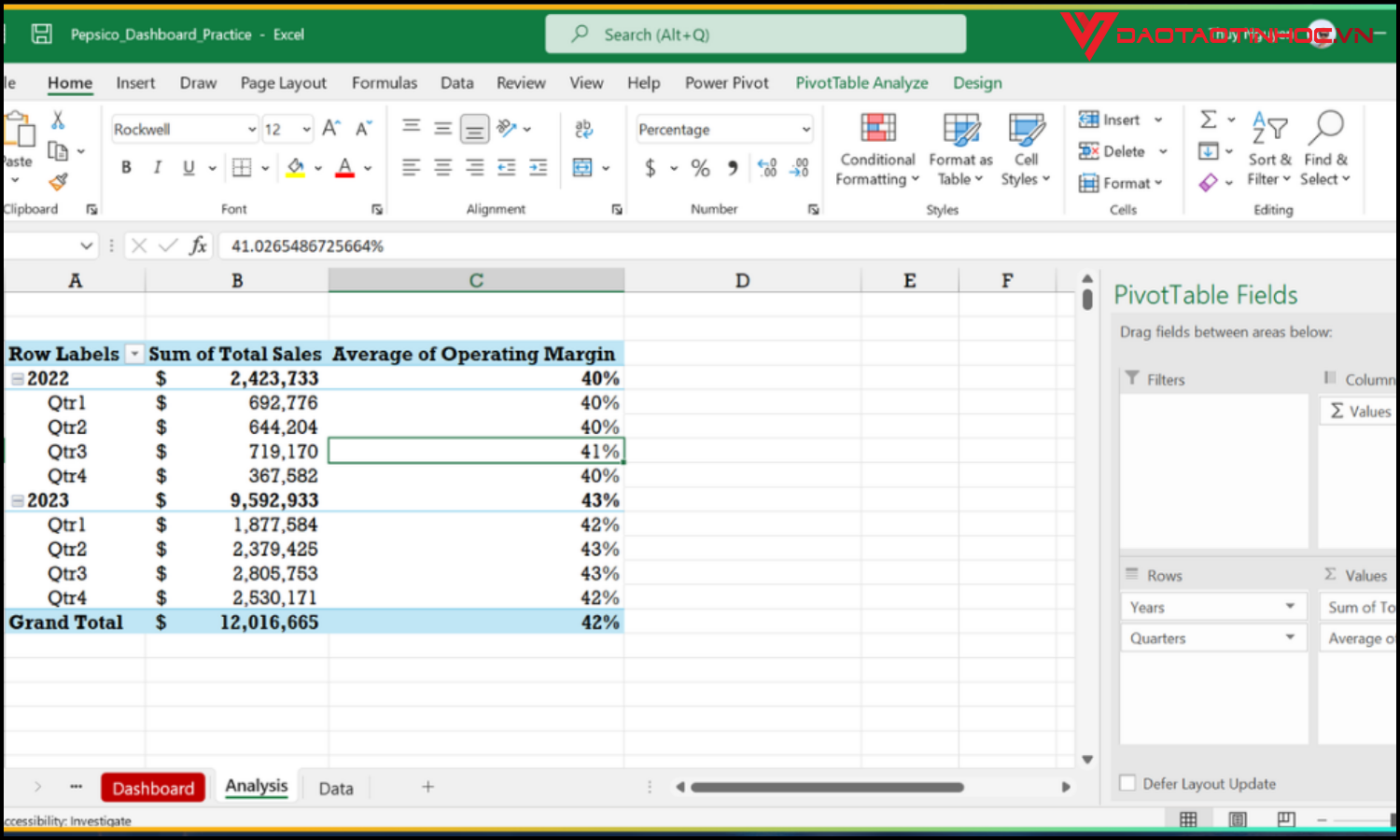Toggle Bold formatting

126,167
